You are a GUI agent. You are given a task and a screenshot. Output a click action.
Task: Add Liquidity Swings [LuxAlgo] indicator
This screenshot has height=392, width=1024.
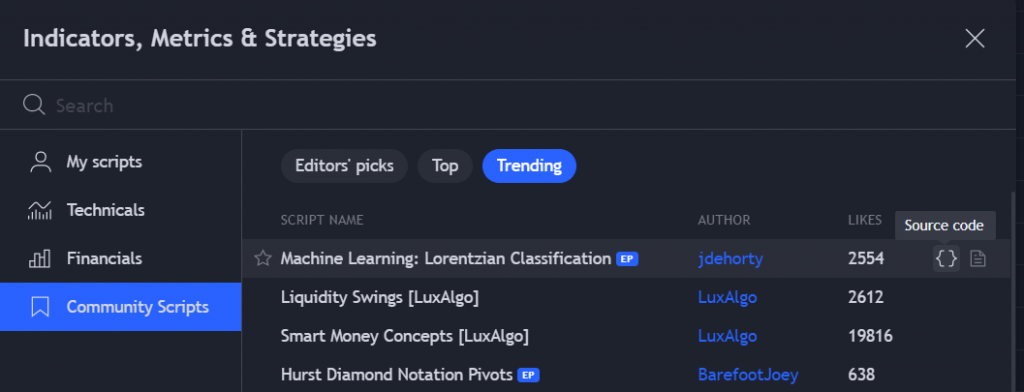[380, 298]
